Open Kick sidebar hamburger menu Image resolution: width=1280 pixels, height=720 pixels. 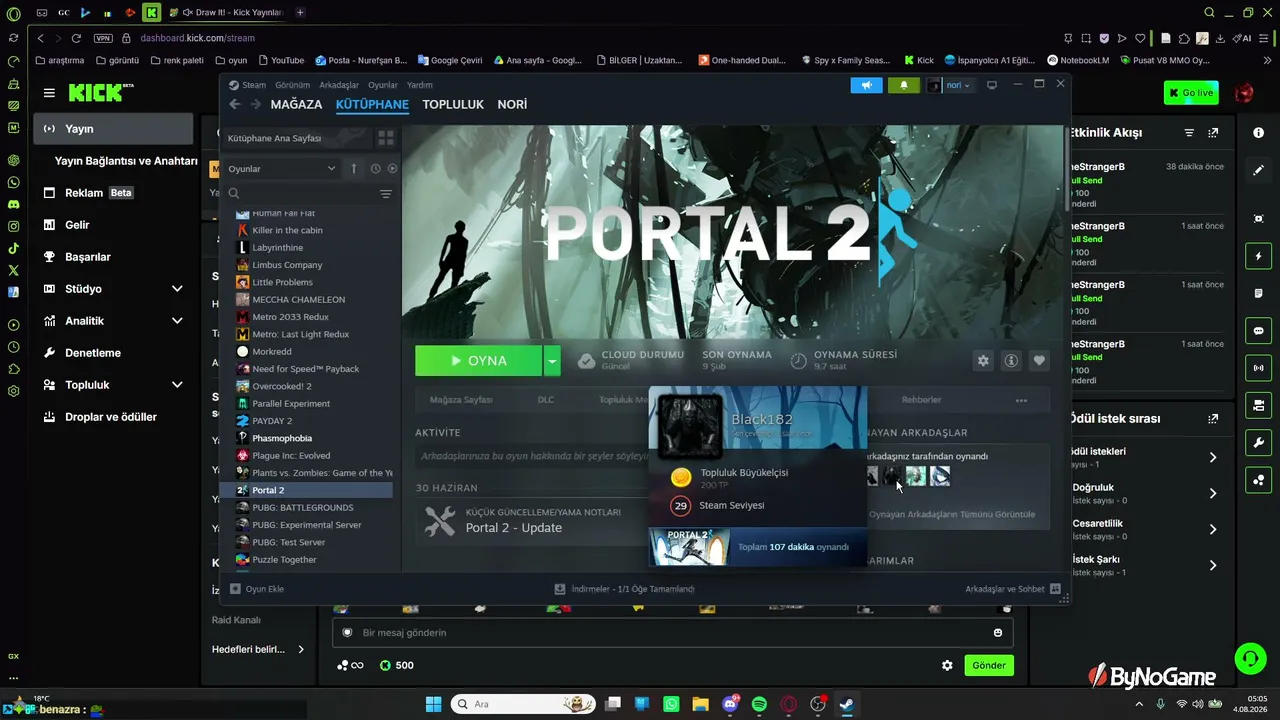coord(49,93)
